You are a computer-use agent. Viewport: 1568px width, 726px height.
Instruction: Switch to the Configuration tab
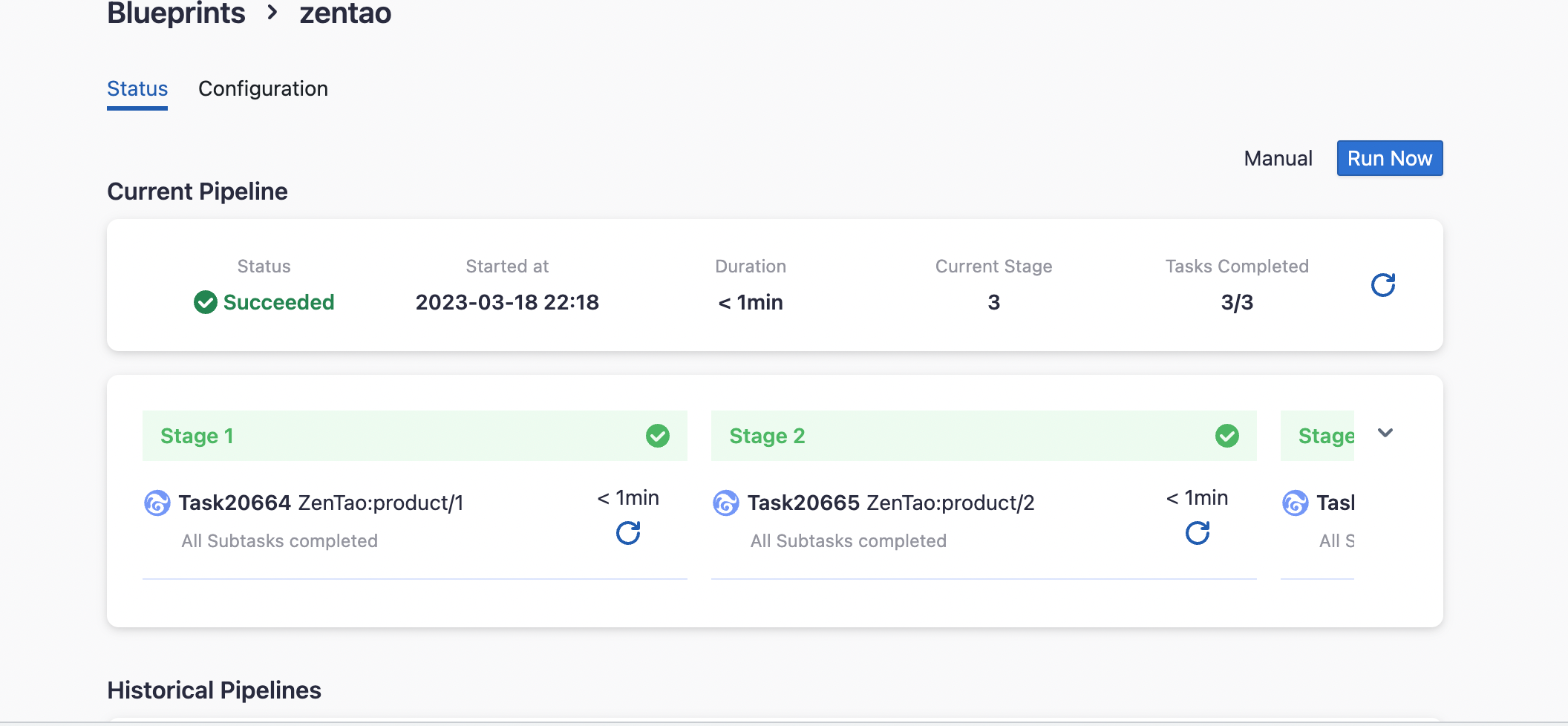[x=263, y=89]
